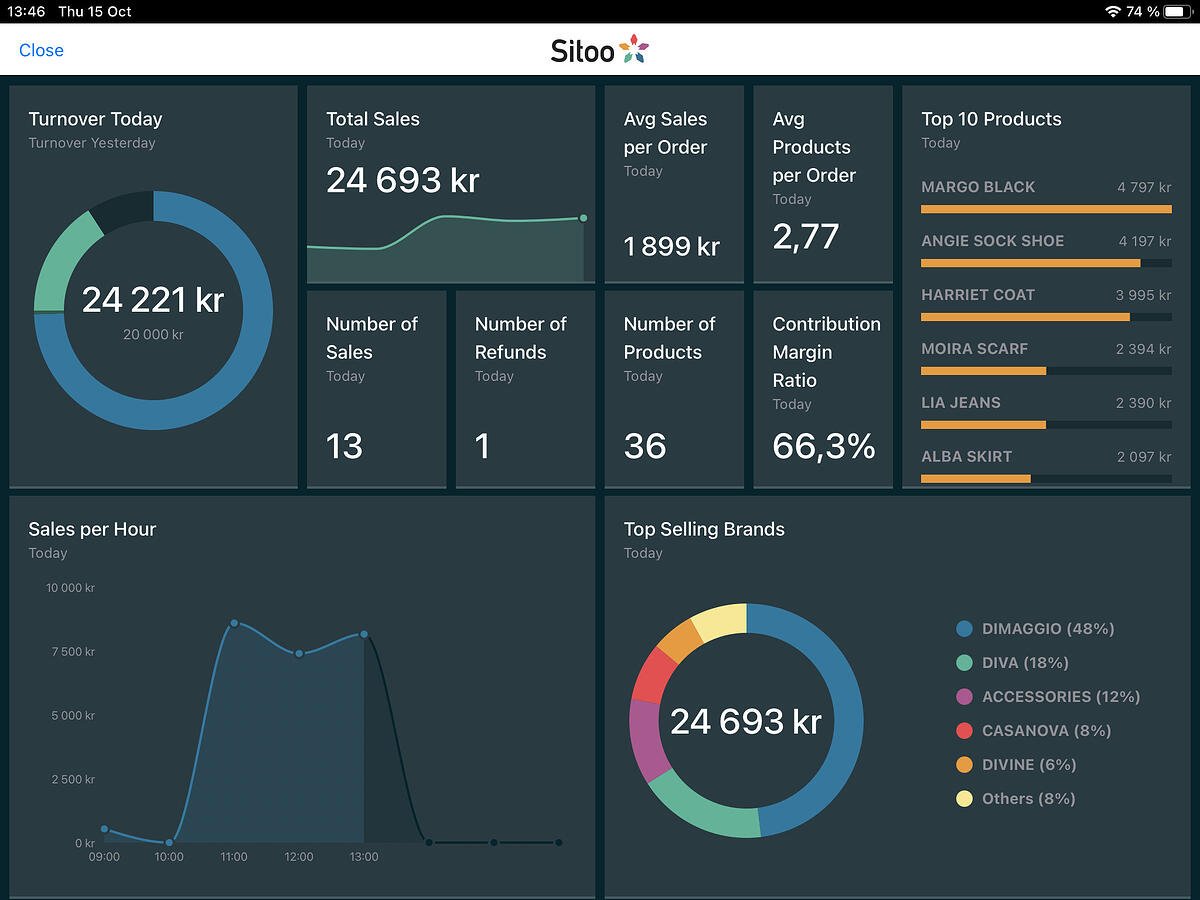Tap the 09:00 data point on sales chart

(x=104, y=828)
